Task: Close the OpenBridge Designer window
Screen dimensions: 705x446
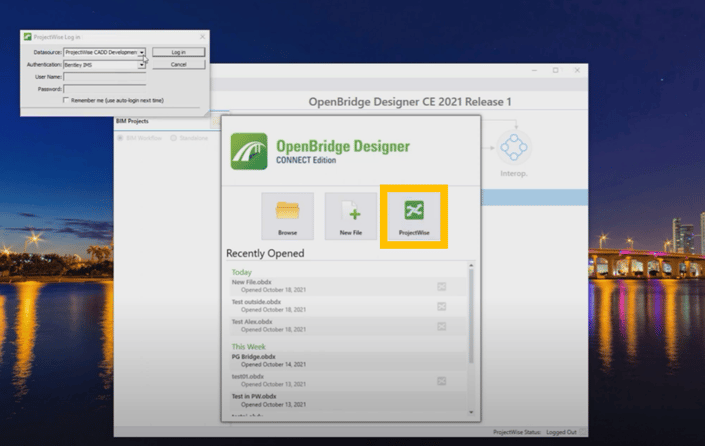Action: coord(577,71)
